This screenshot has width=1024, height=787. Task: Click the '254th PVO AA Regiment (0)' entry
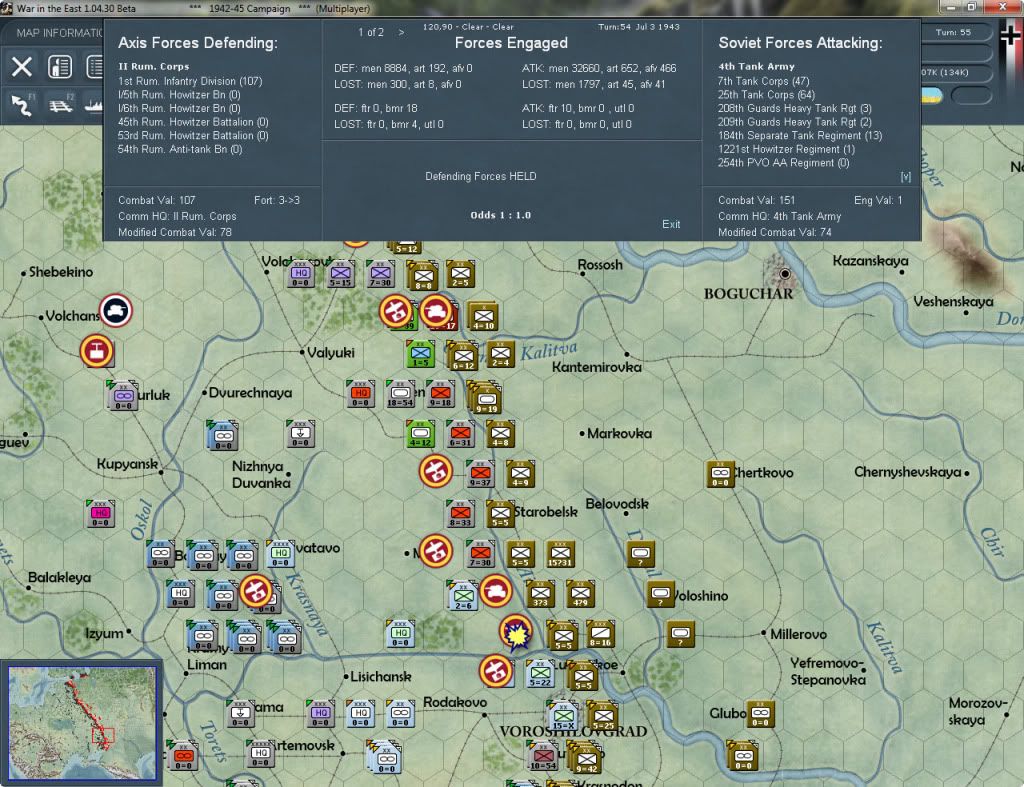click(784, 163)
